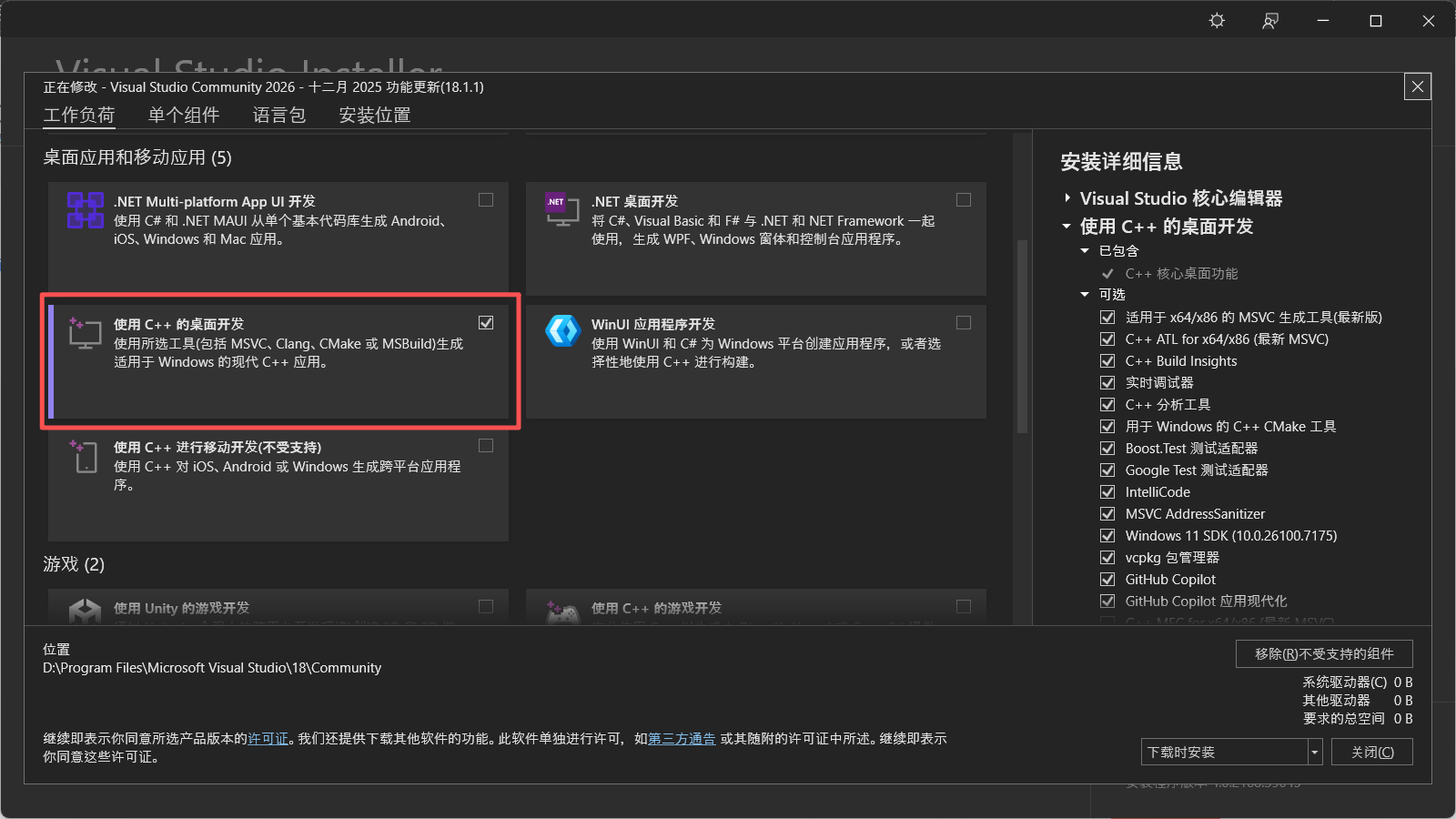Screen dimensions: 1456x819
Task: Uncheck the 使用 C++ 的桌面开发 workload
Action: click(486, 323)
